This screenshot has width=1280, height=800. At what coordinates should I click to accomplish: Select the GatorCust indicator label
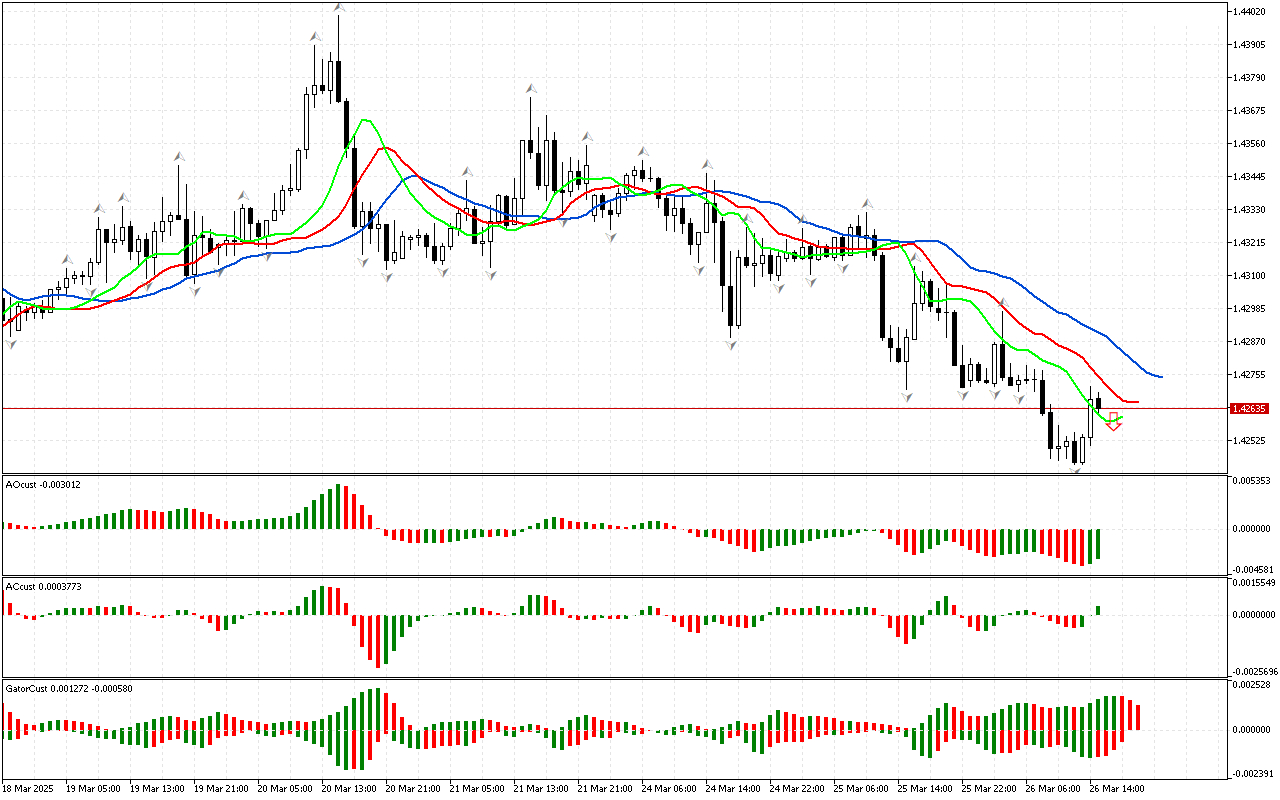pos(68,688)
